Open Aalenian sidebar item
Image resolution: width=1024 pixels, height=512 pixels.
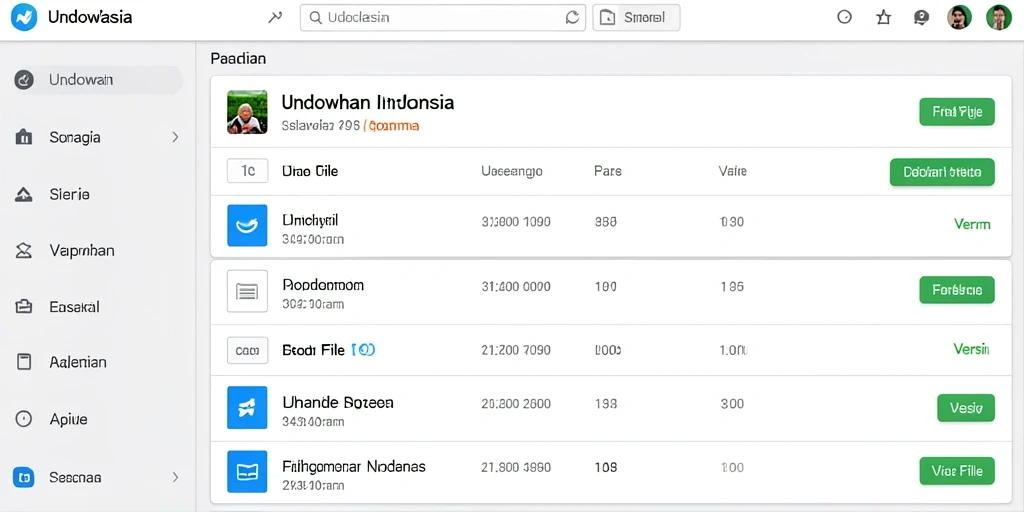point(98,362)
